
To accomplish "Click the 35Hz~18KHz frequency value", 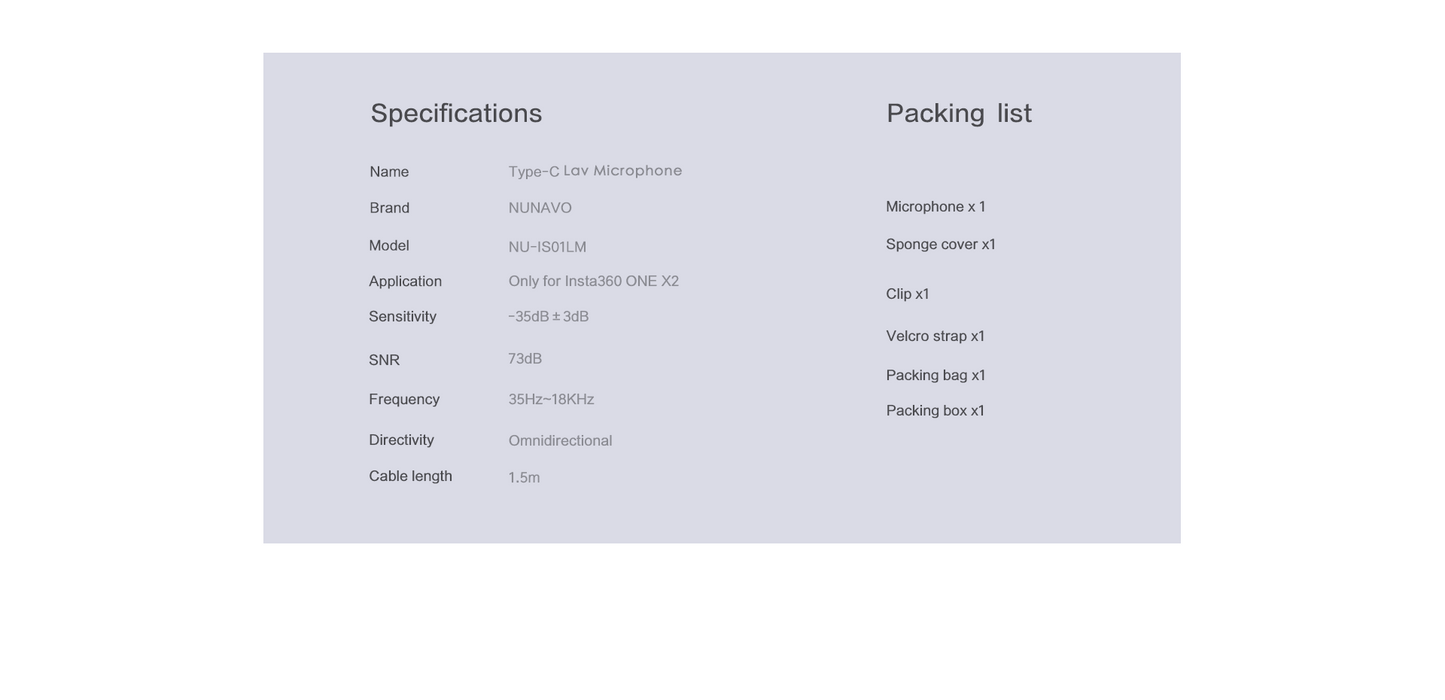I will 551,399.
